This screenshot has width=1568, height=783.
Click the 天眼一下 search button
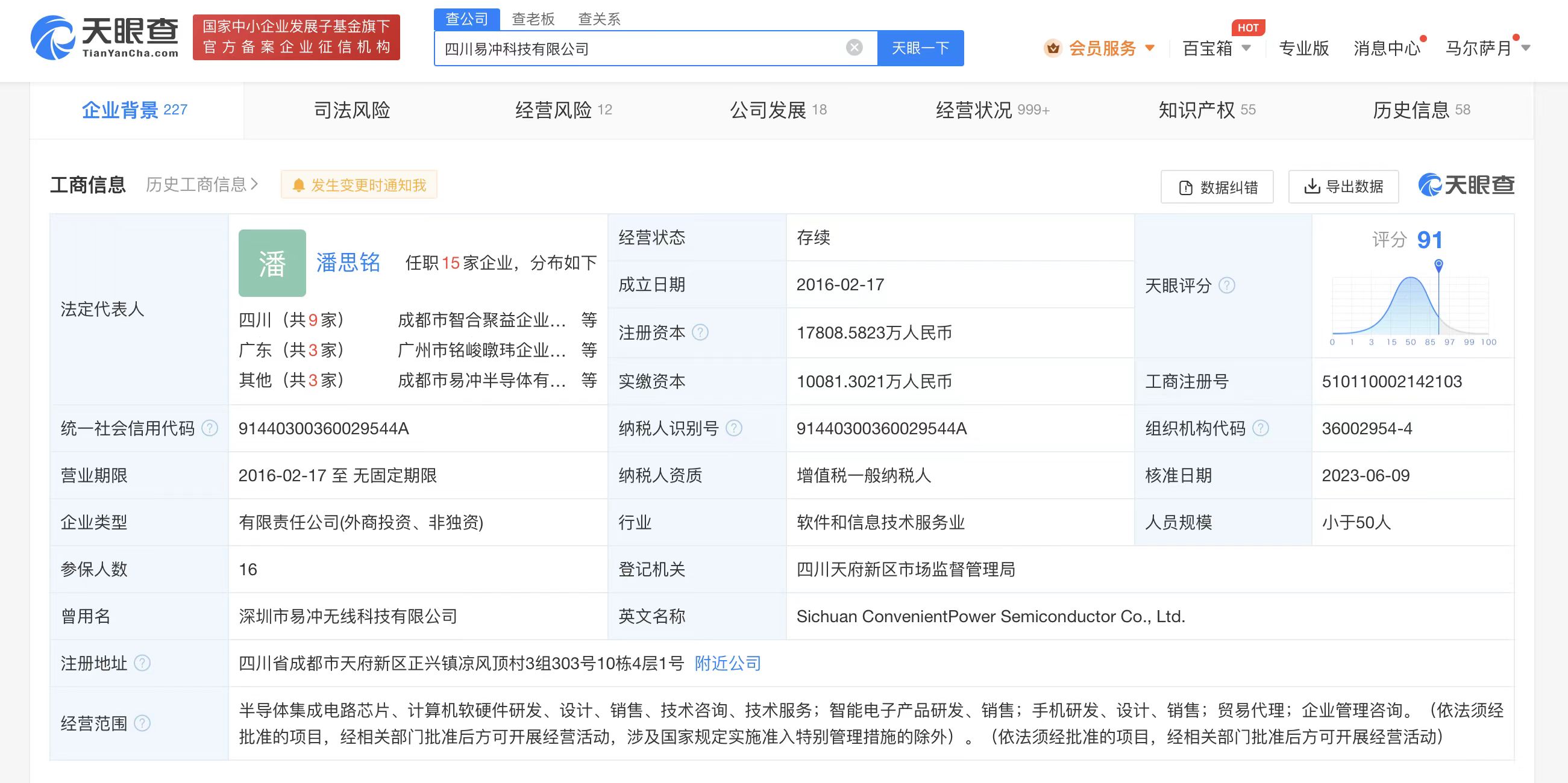click(x=920, y=48)
